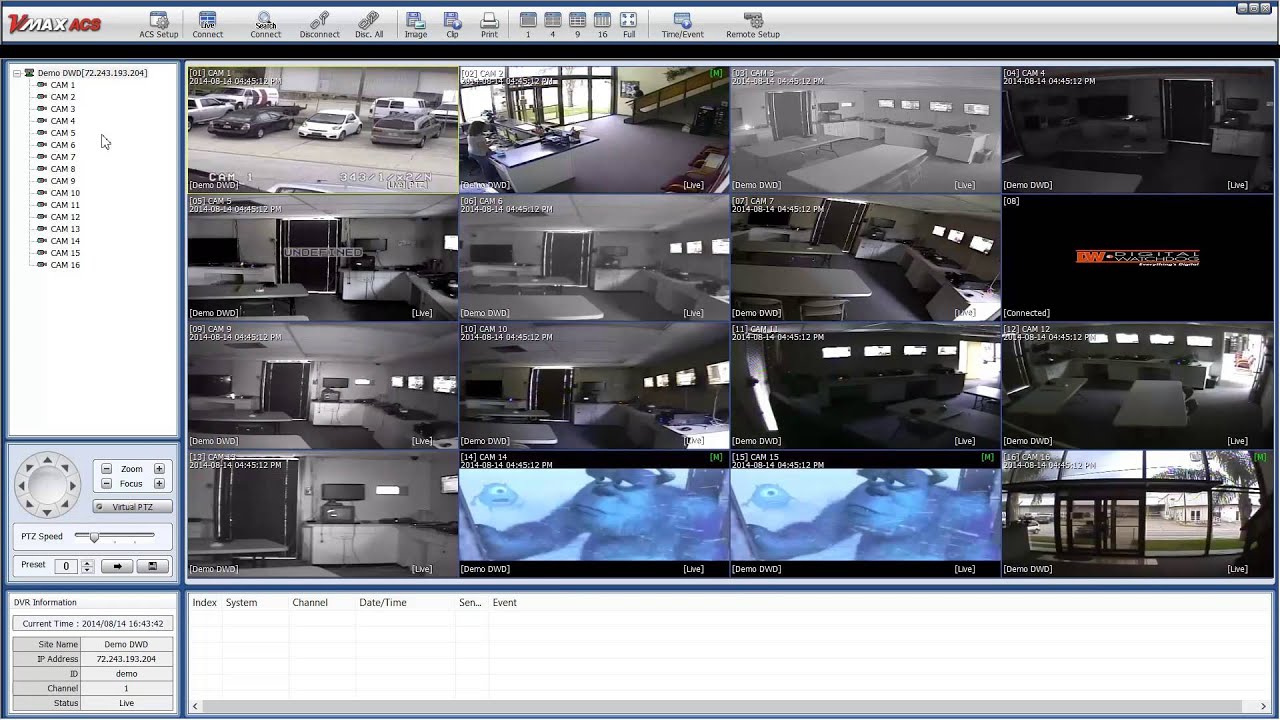Image resolution: width=1280 pixels, height=720 pixels.
Task: Move PTZ diagonally up-right
Action: (x=65, y=468)
